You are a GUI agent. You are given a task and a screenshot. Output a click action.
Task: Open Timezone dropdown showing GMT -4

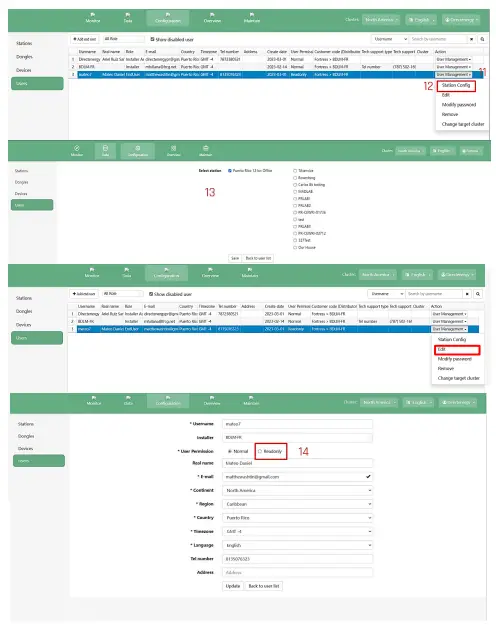(x=297, y=531)
